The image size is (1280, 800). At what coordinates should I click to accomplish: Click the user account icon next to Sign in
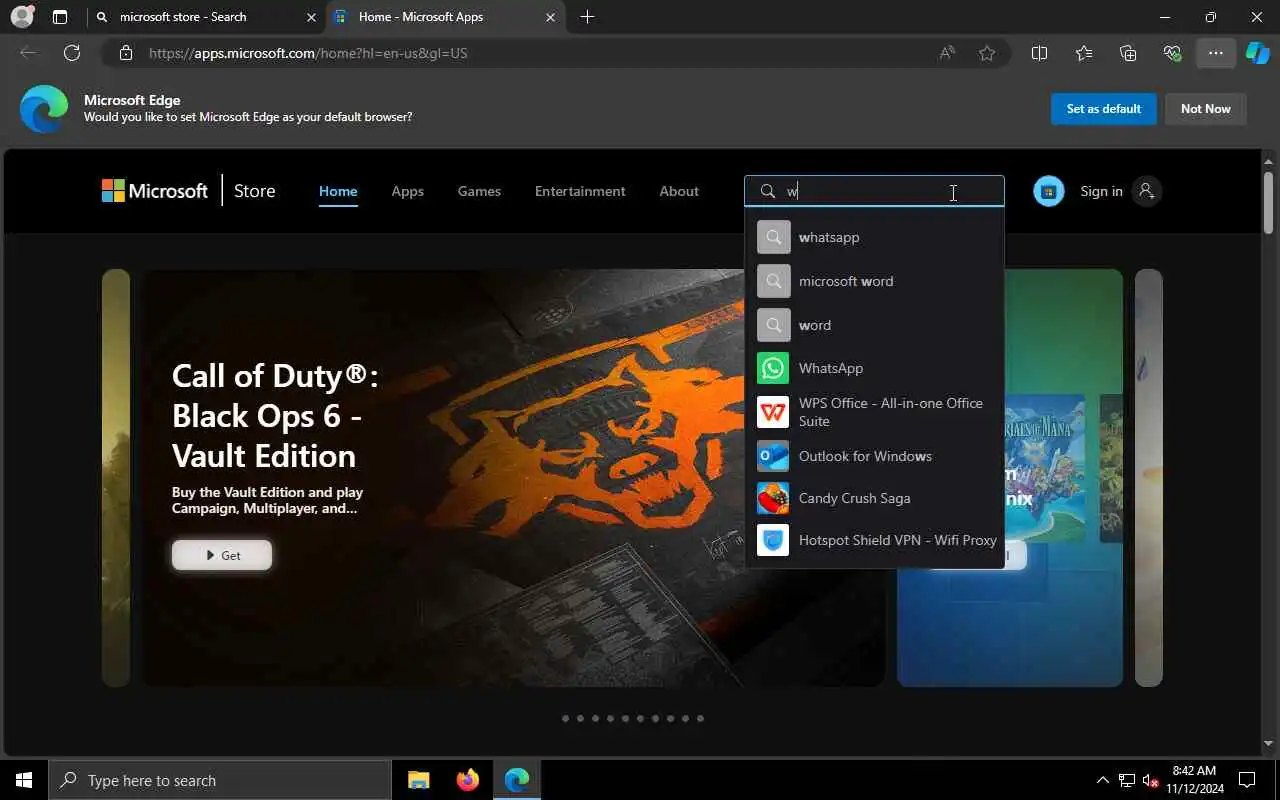(1147, 191)
